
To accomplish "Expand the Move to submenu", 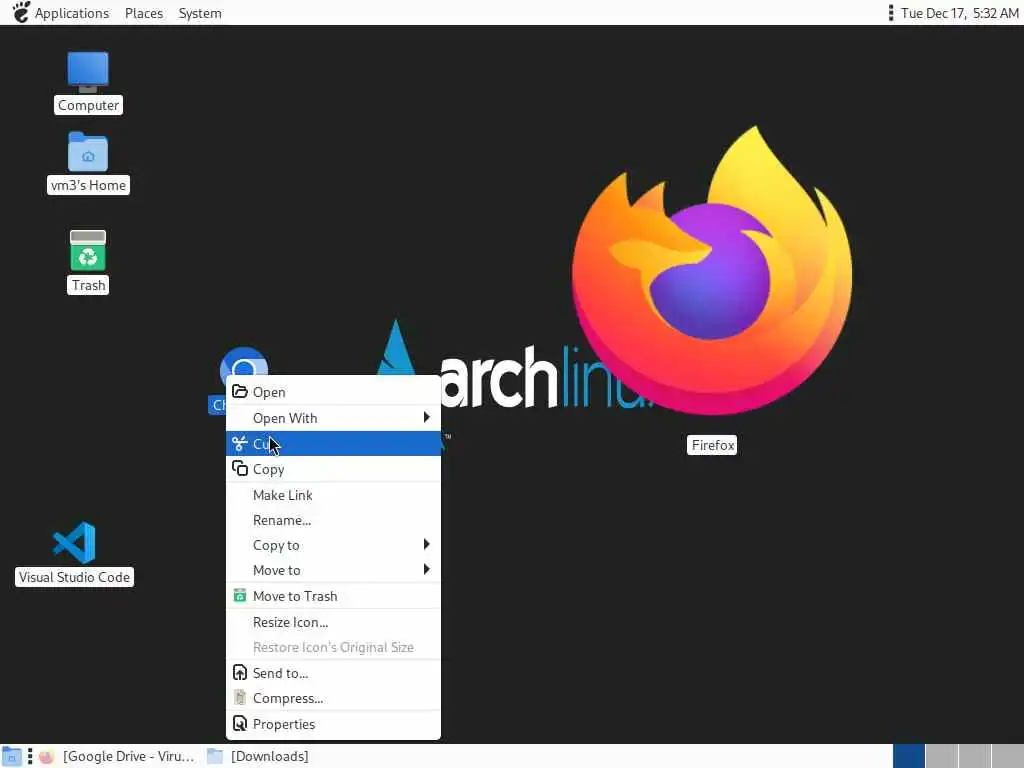I will click(333, 570).
